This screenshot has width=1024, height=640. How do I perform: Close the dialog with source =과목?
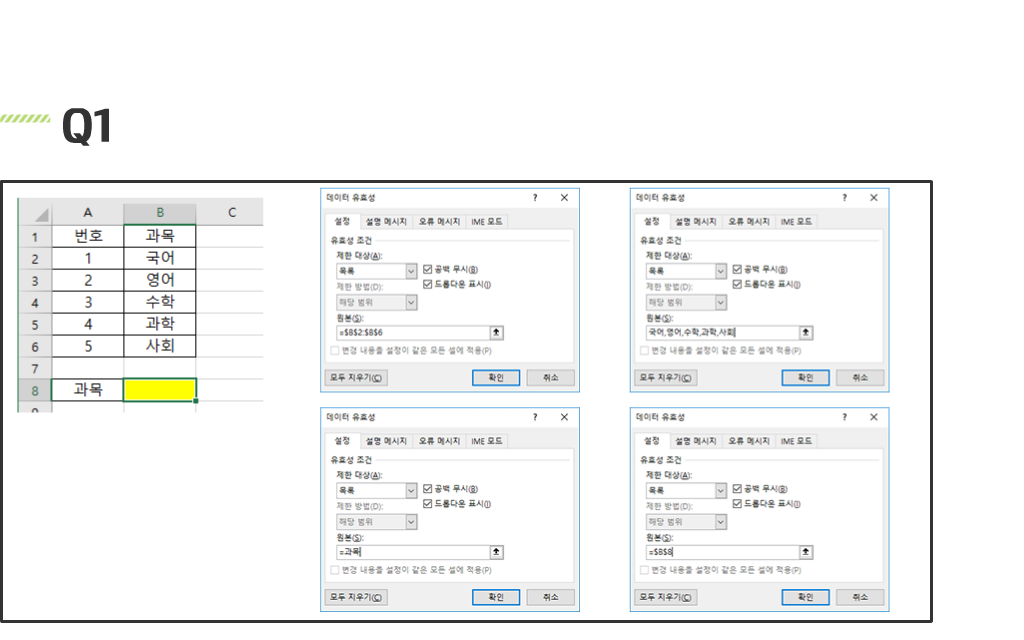(x=564, y=417)
